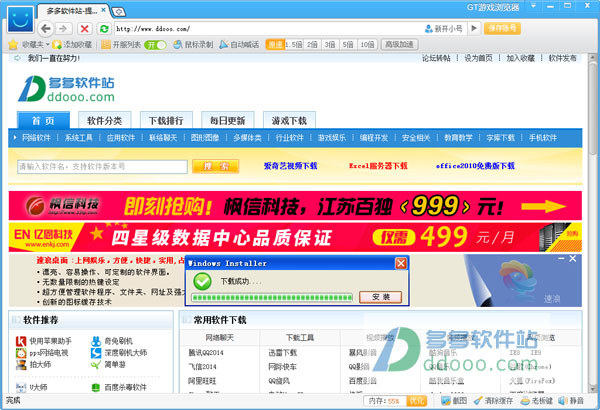Viewport: 600px width, 410px height.
Task: Select 2倍 speed option
Action: pyautogui.click(x=312, y=45)
